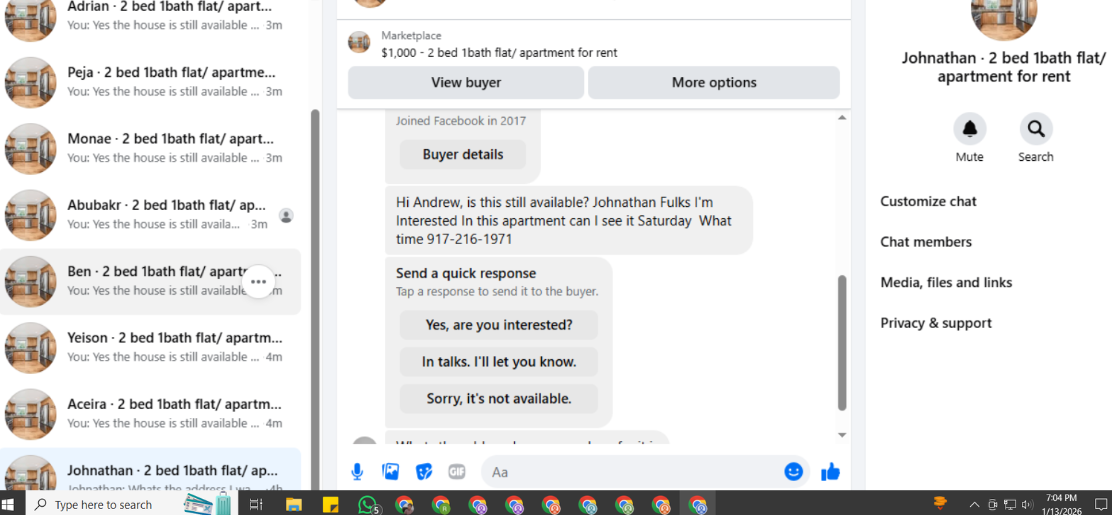
Task: Open the three-dots menu on Ben's chat
Action: click(258, 282)
